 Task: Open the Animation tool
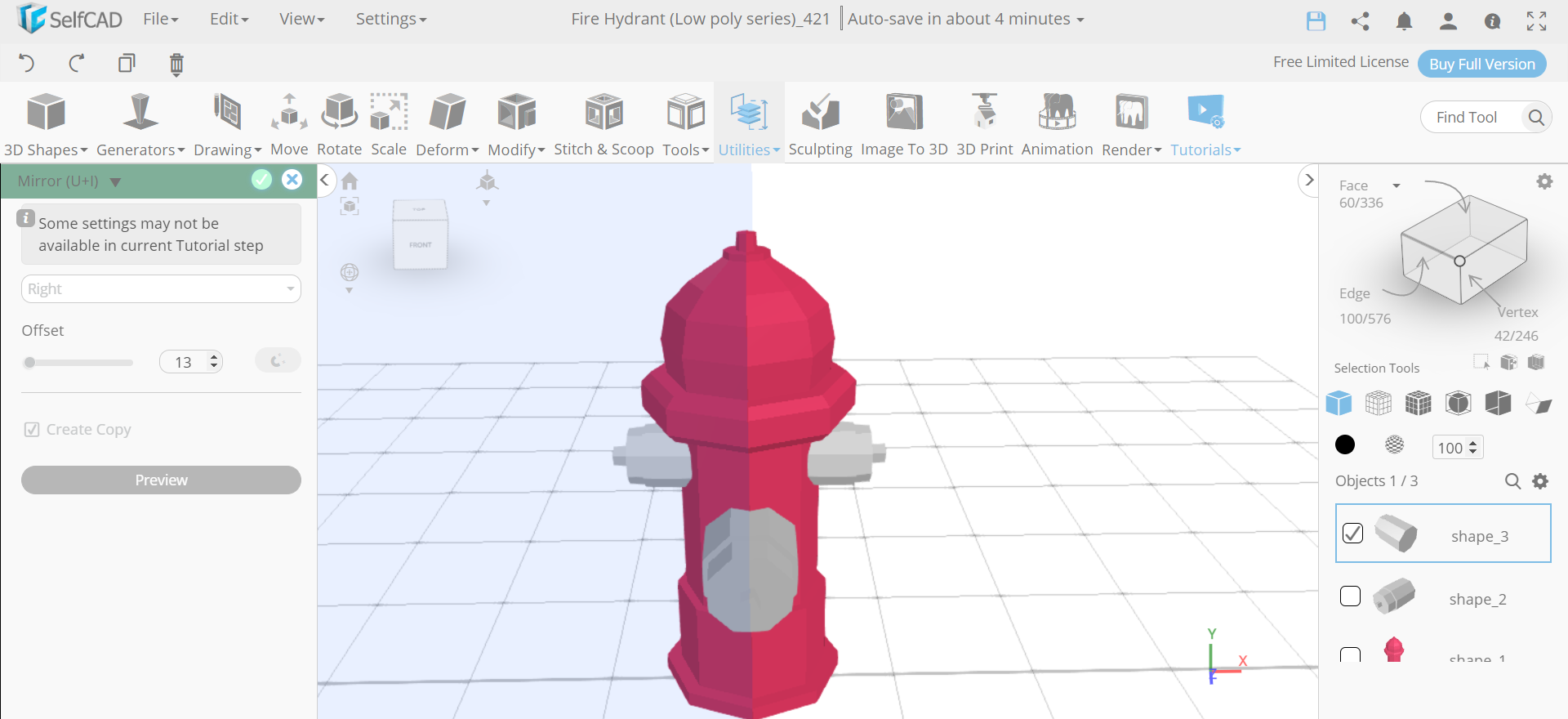pyautogui.click(x=1057, y=124)
